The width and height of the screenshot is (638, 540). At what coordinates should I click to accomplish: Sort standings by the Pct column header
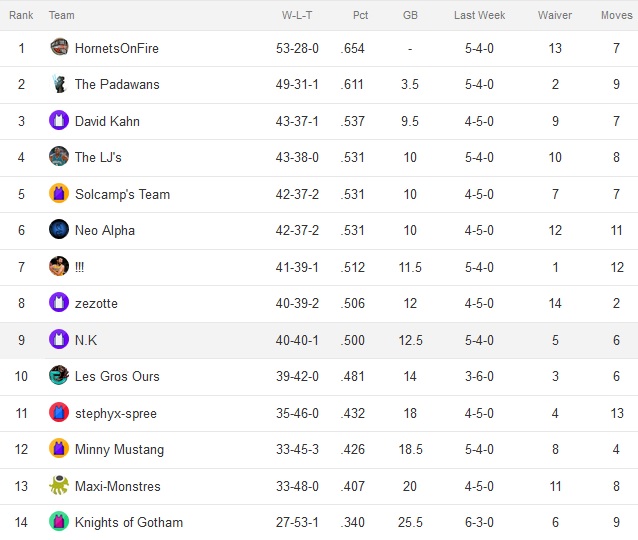360,15
